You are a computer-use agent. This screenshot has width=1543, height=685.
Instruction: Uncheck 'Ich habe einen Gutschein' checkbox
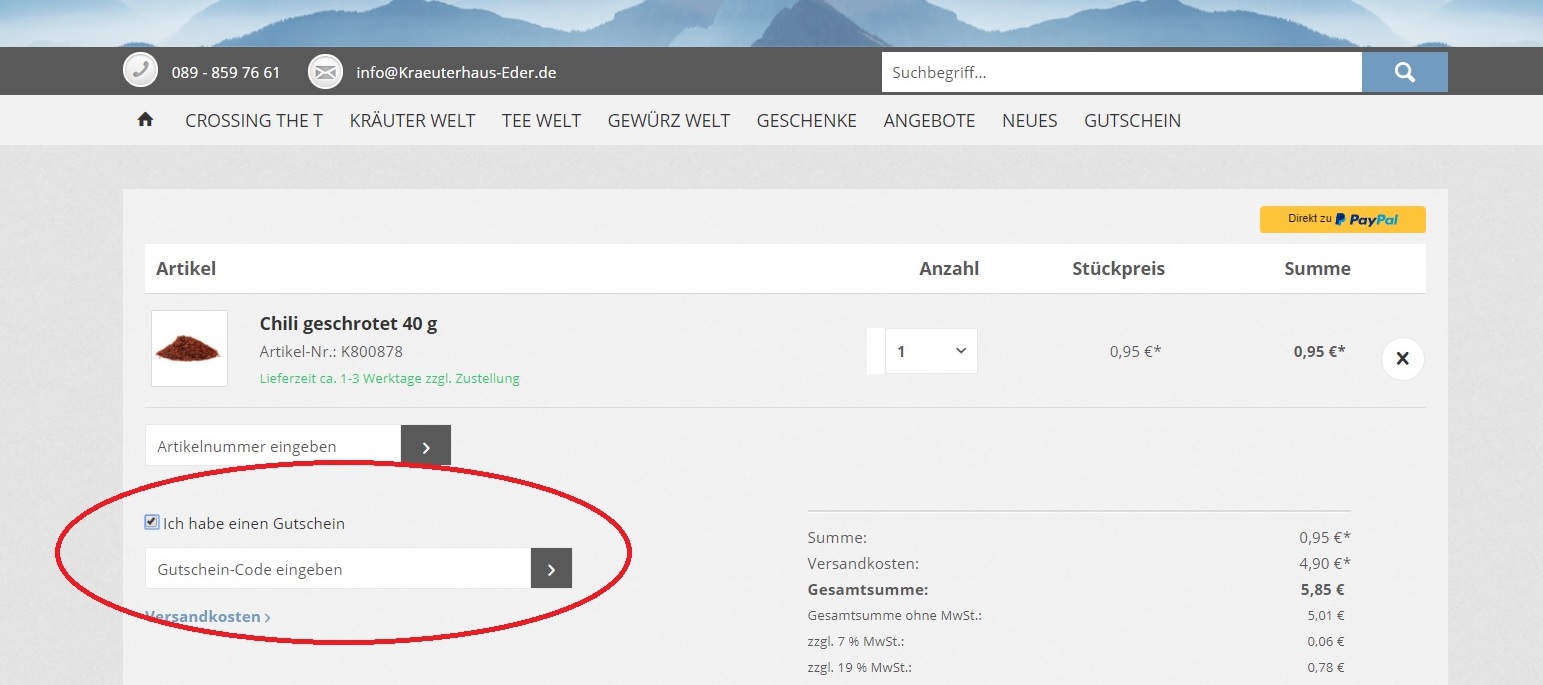click(152, 522)
